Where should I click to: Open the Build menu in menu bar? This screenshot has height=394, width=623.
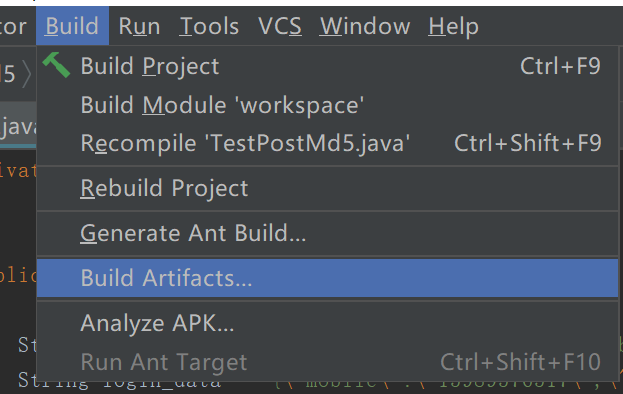pos(72,26)
